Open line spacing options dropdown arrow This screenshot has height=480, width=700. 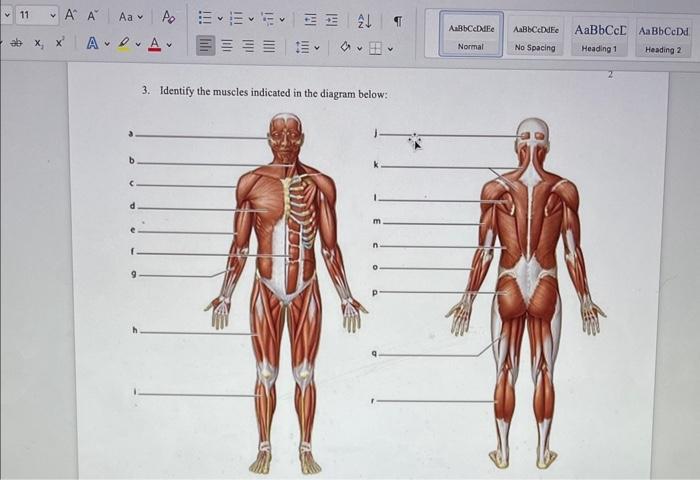[x=317, y=47]
